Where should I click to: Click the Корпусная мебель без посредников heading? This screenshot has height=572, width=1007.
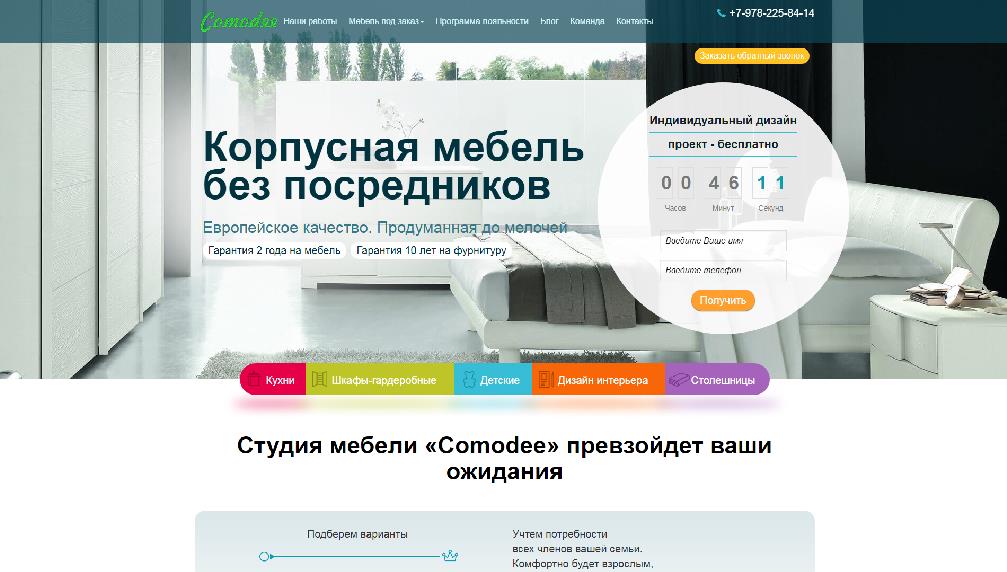(x=393, y=166)
